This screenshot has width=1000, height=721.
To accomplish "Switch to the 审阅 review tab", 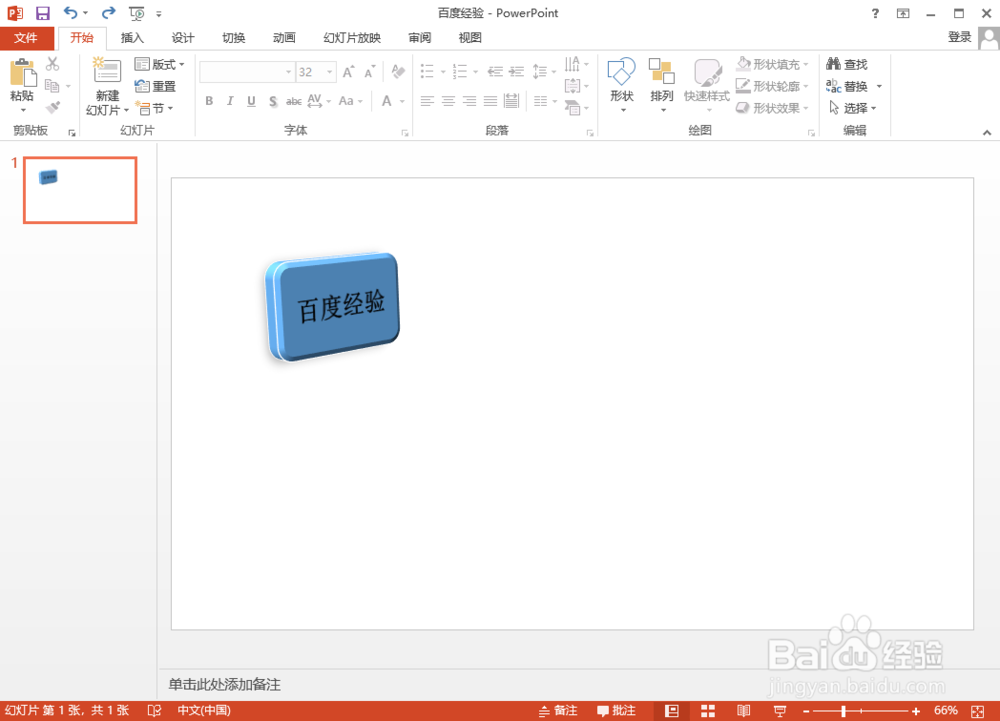I will [x=420, y=38].
